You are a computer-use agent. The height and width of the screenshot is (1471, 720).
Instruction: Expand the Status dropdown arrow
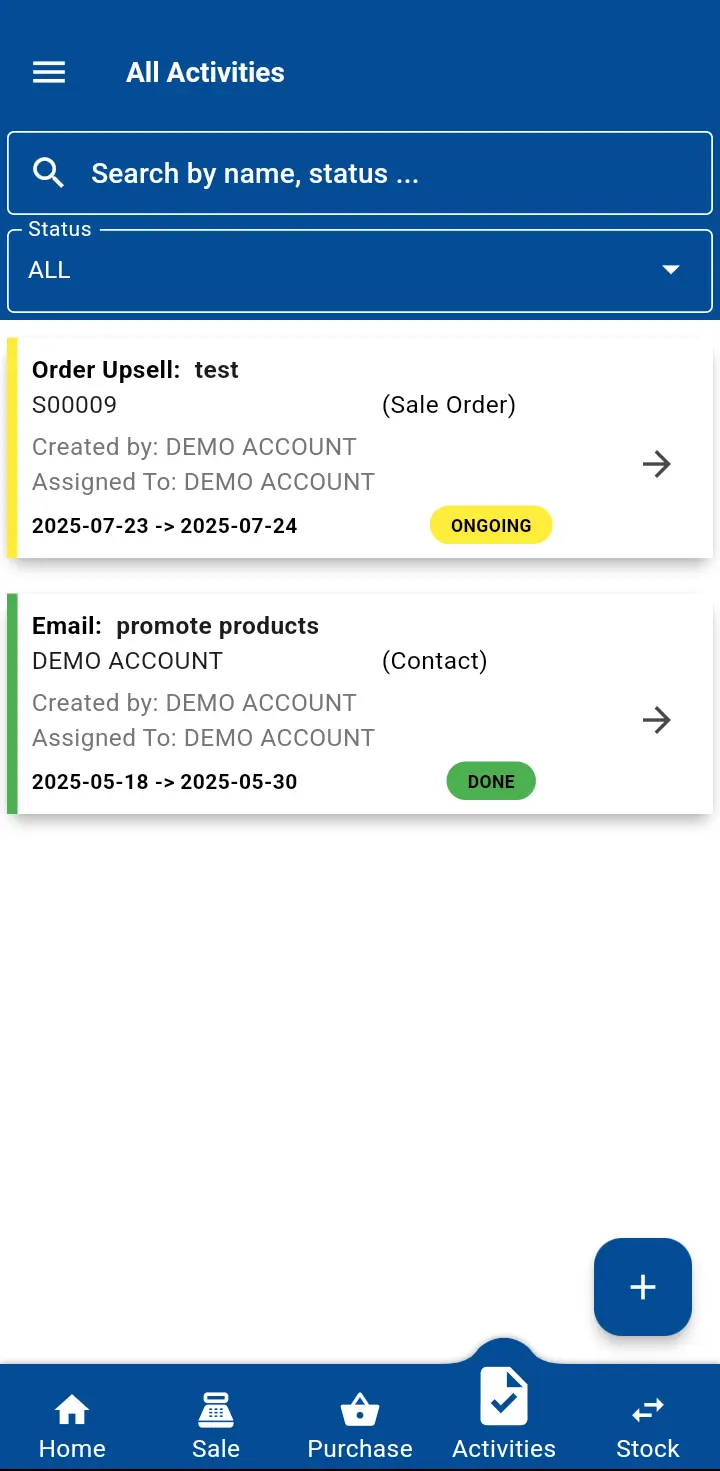(671, 270)
